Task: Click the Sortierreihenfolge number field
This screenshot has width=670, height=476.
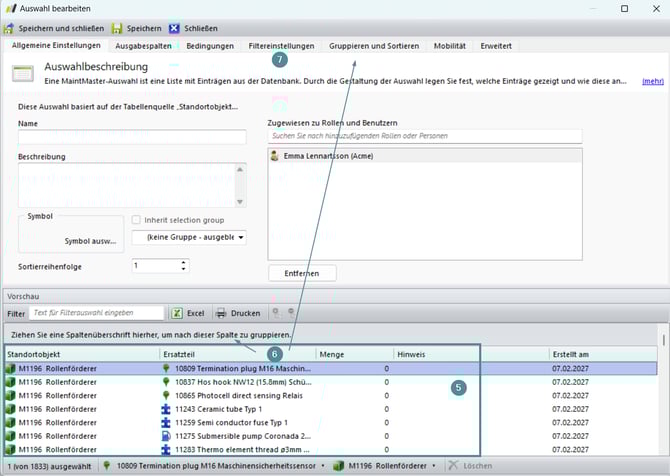Action: [x=156, y=266]
